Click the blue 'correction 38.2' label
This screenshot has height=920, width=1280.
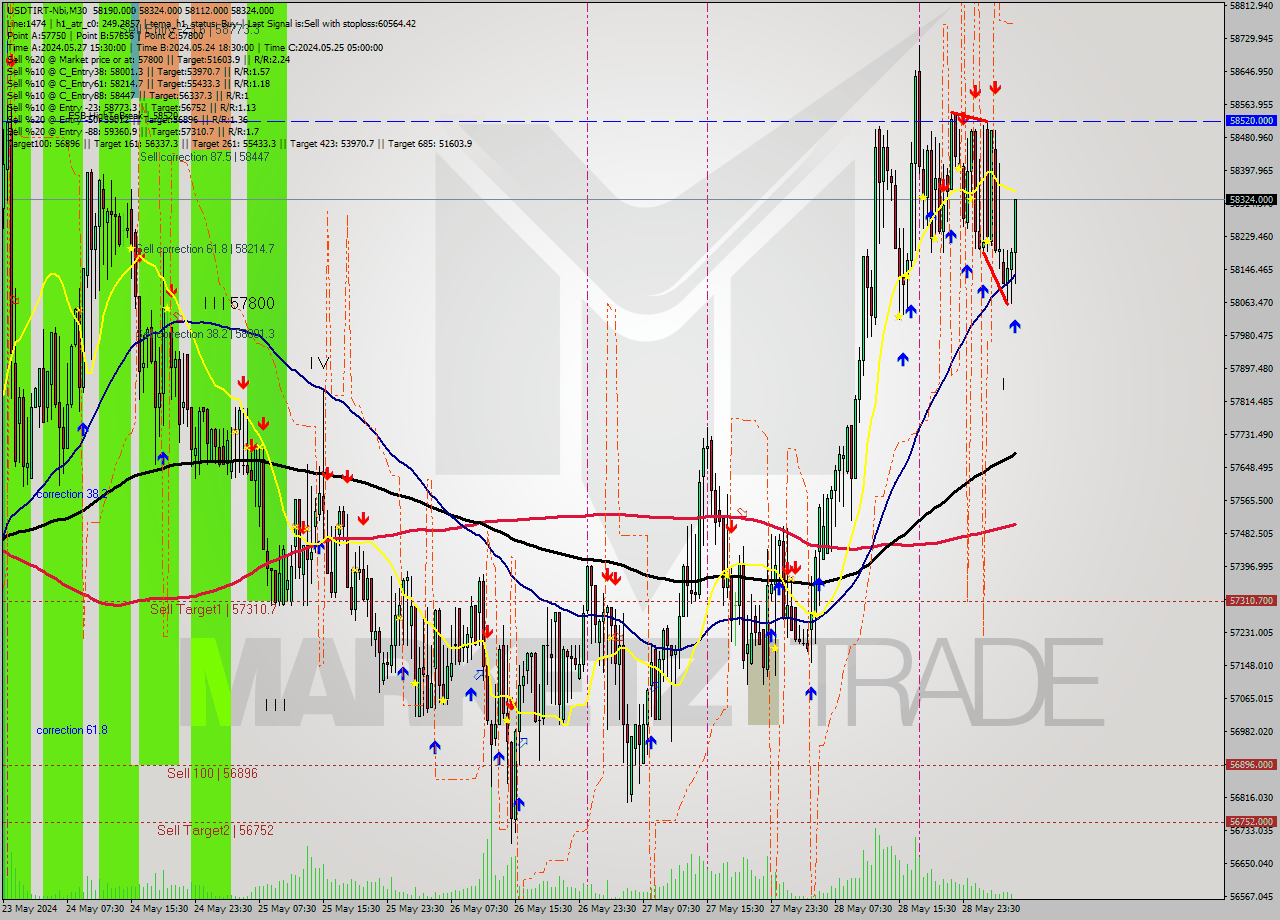72,494
